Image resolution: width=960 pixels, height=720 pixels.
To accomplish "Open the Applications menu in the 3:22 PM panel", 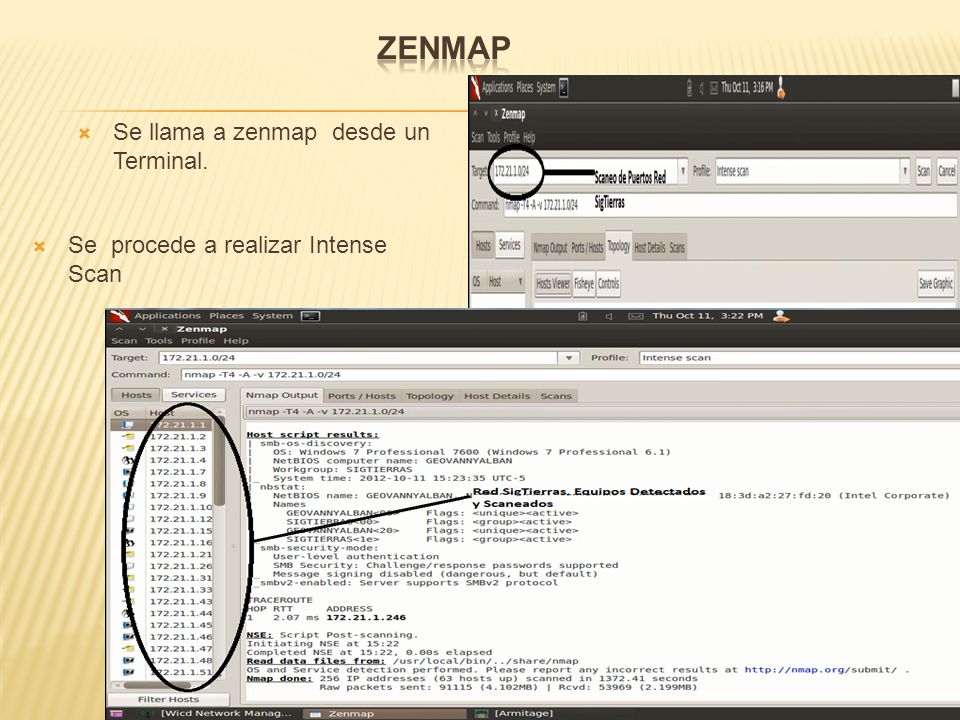I will 167,316.
